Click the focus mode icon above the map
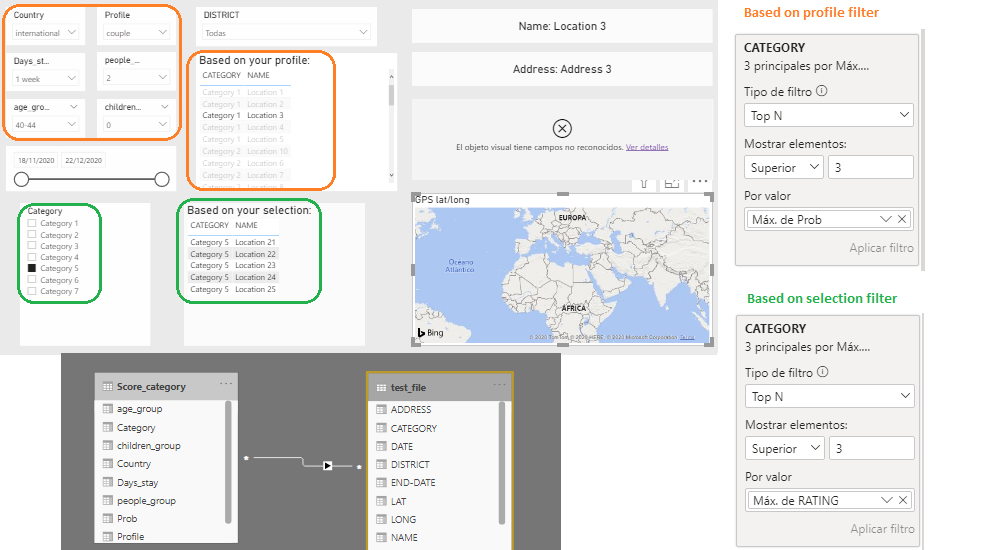988x550 pixels. coord(672,183)
